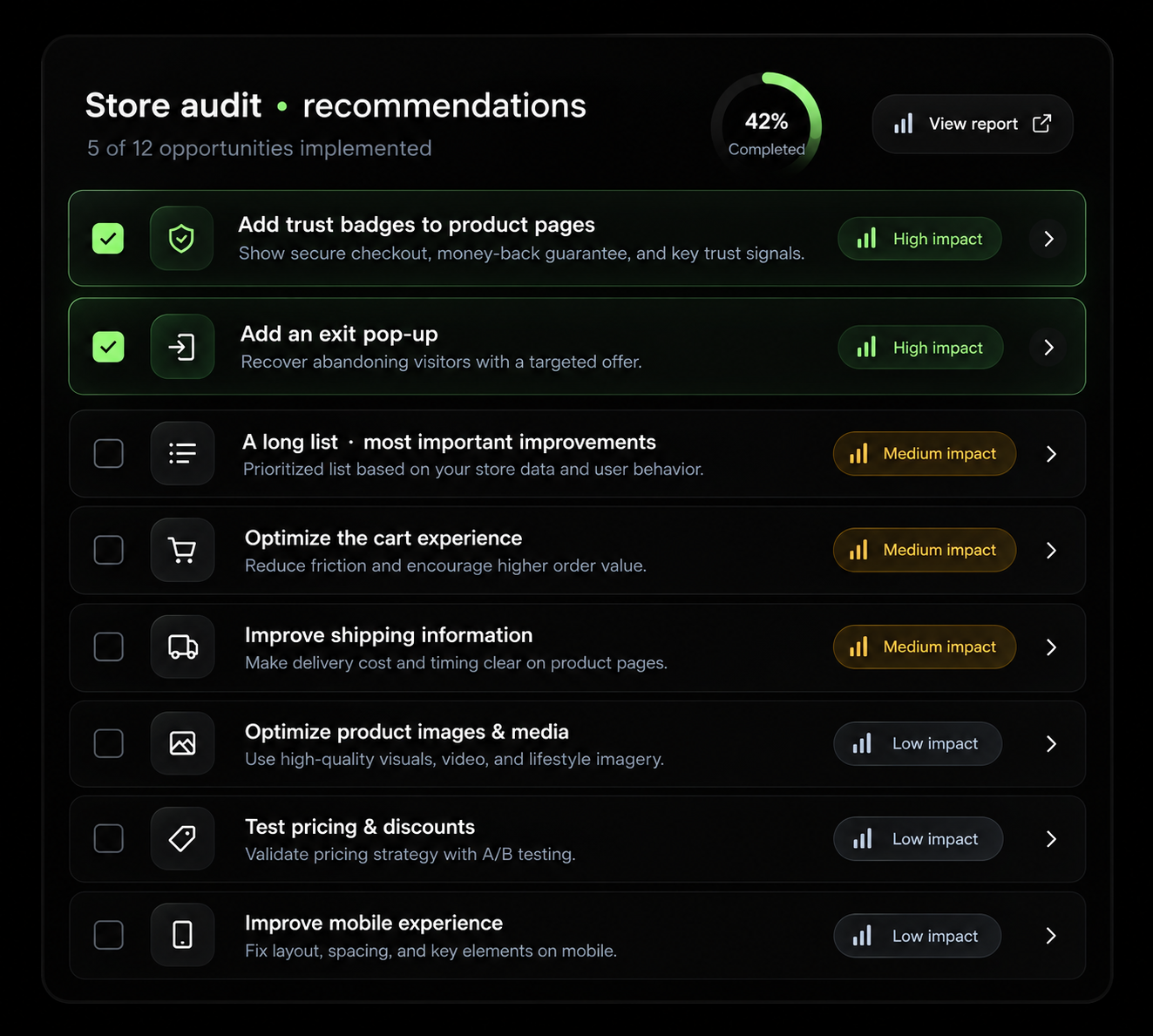Tick the 'Test pricing & discounts' checkbox
This screenshot has height=1036, width=1153.
(109, 838)
